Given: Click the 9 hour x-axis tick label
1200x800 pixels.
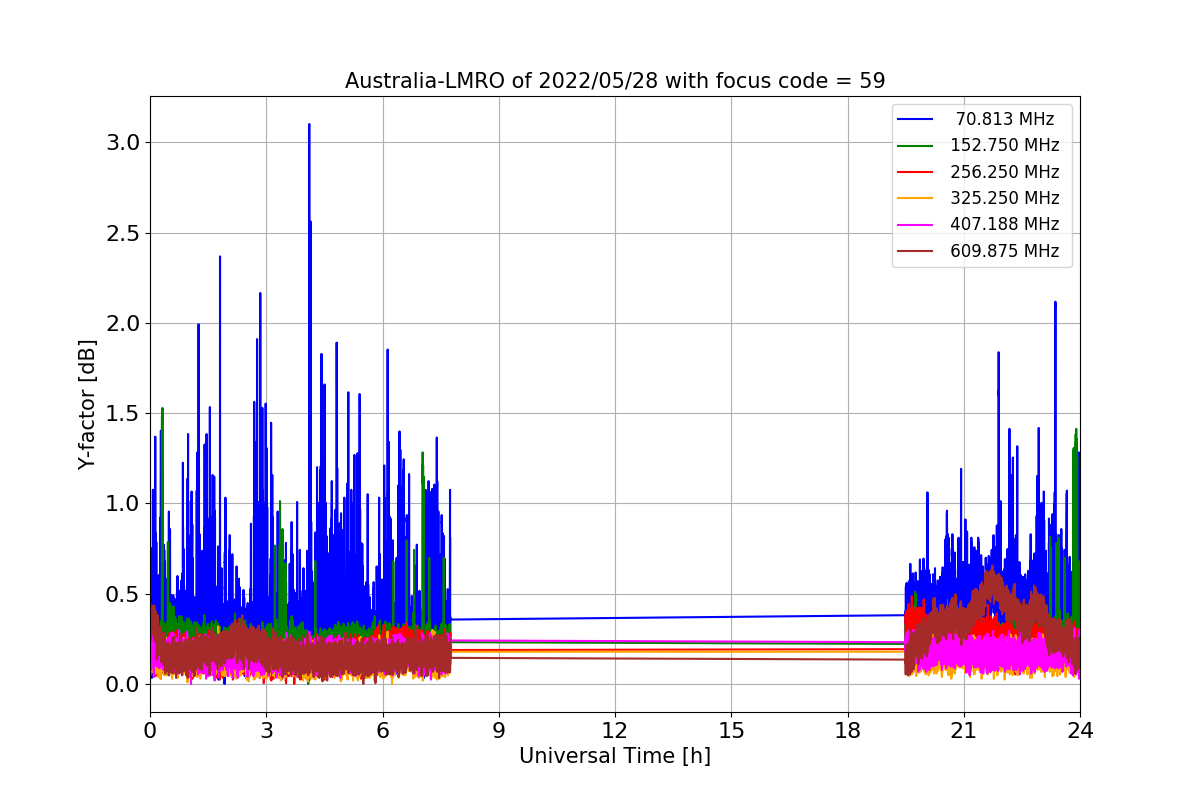Looking at the screenshot, I should click(x=499, y=731).
